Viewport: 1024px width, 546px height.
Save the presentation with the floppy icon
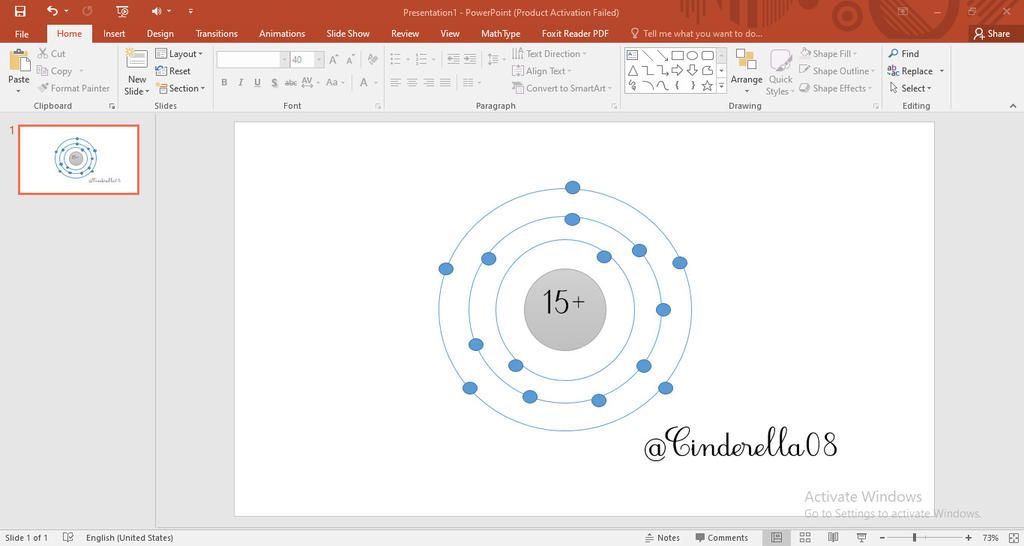click(x=20, y=11)
